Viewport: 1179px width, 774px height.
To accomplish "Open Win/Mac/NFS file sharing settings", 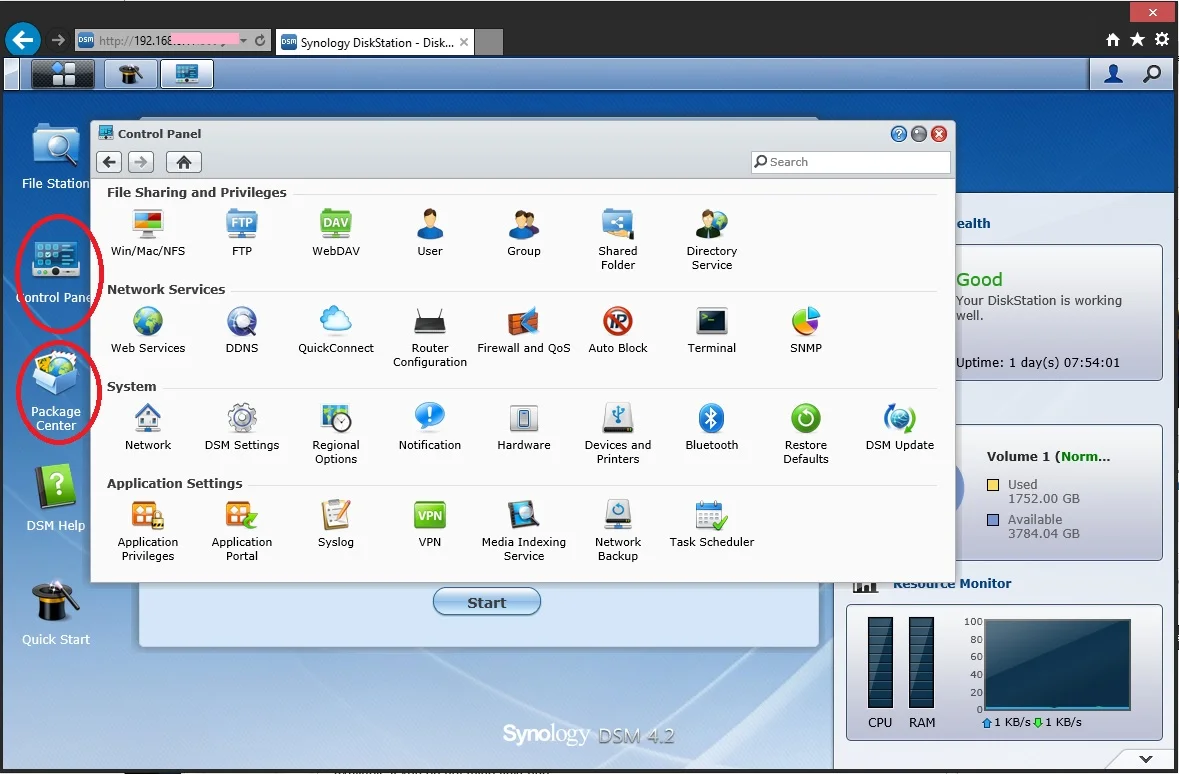I will pos(147,232).
